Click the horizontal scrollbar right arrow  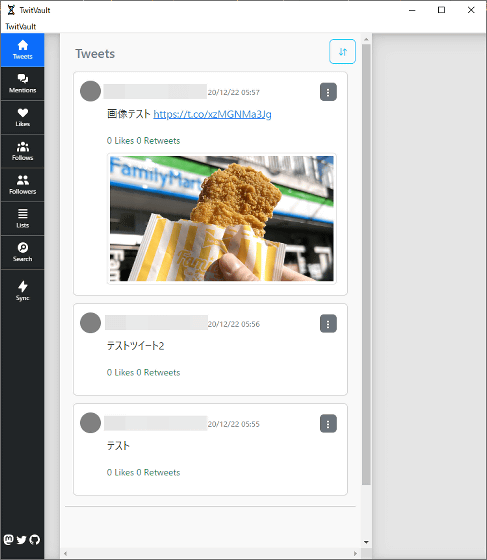tap(355, 554)
